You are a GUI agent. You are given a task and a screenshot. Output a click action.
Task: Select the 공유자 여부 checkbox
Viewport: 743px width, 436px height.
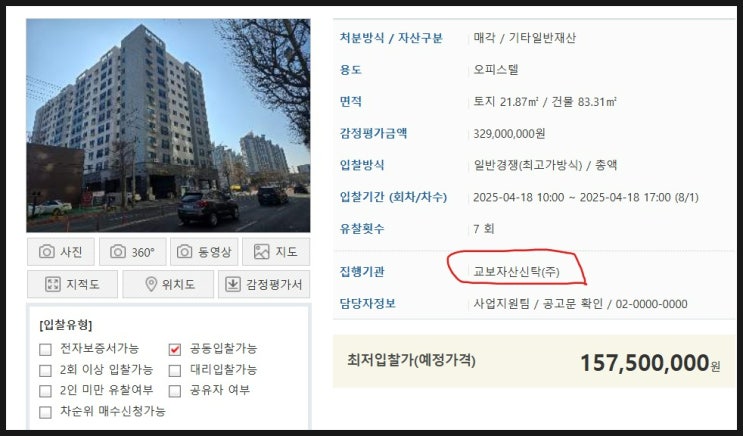point(175,391)
